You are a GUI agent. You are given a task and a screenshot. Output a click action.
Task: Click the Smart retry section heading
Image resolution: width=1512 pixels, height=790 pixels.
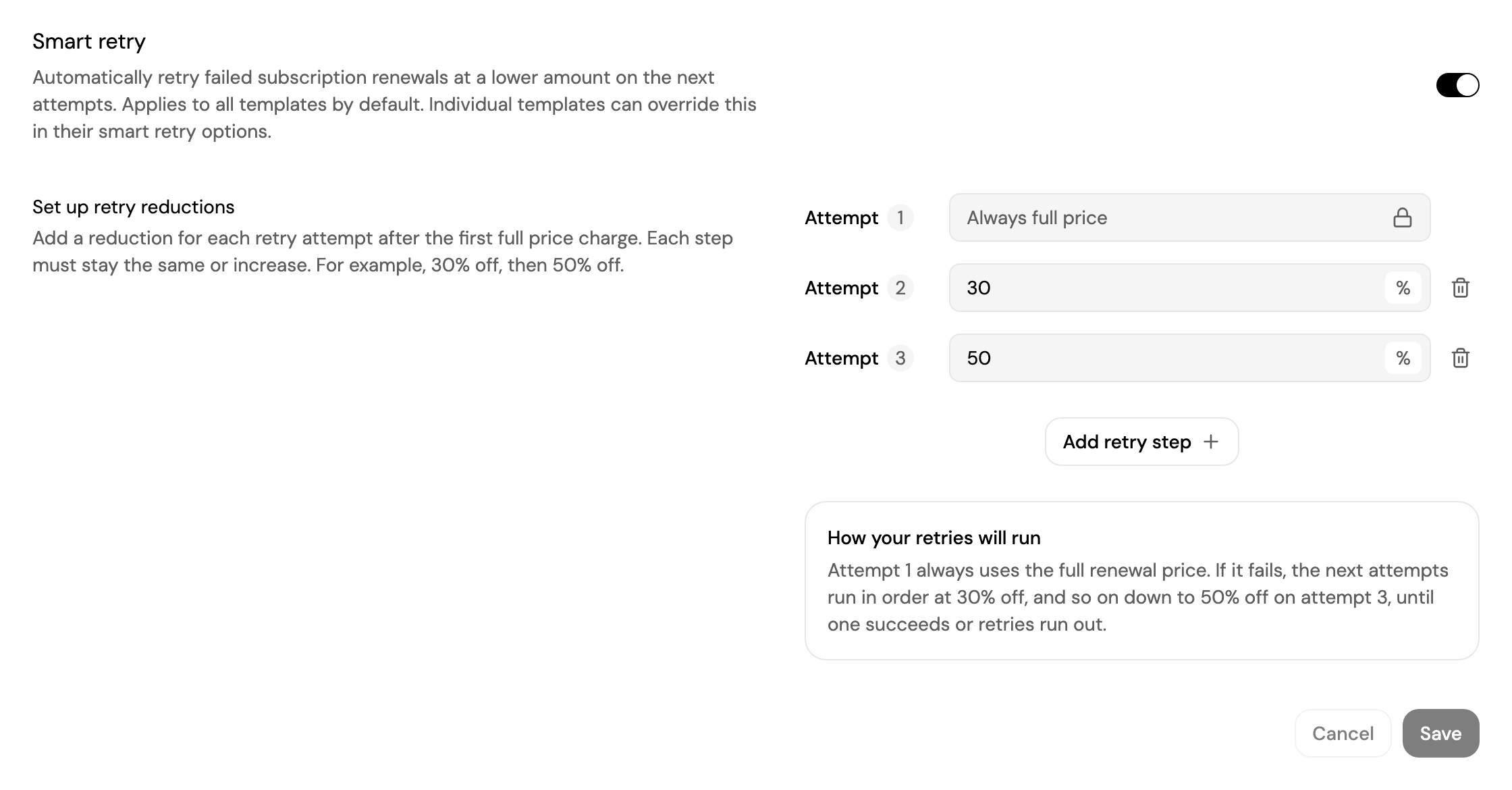[89, 42]
